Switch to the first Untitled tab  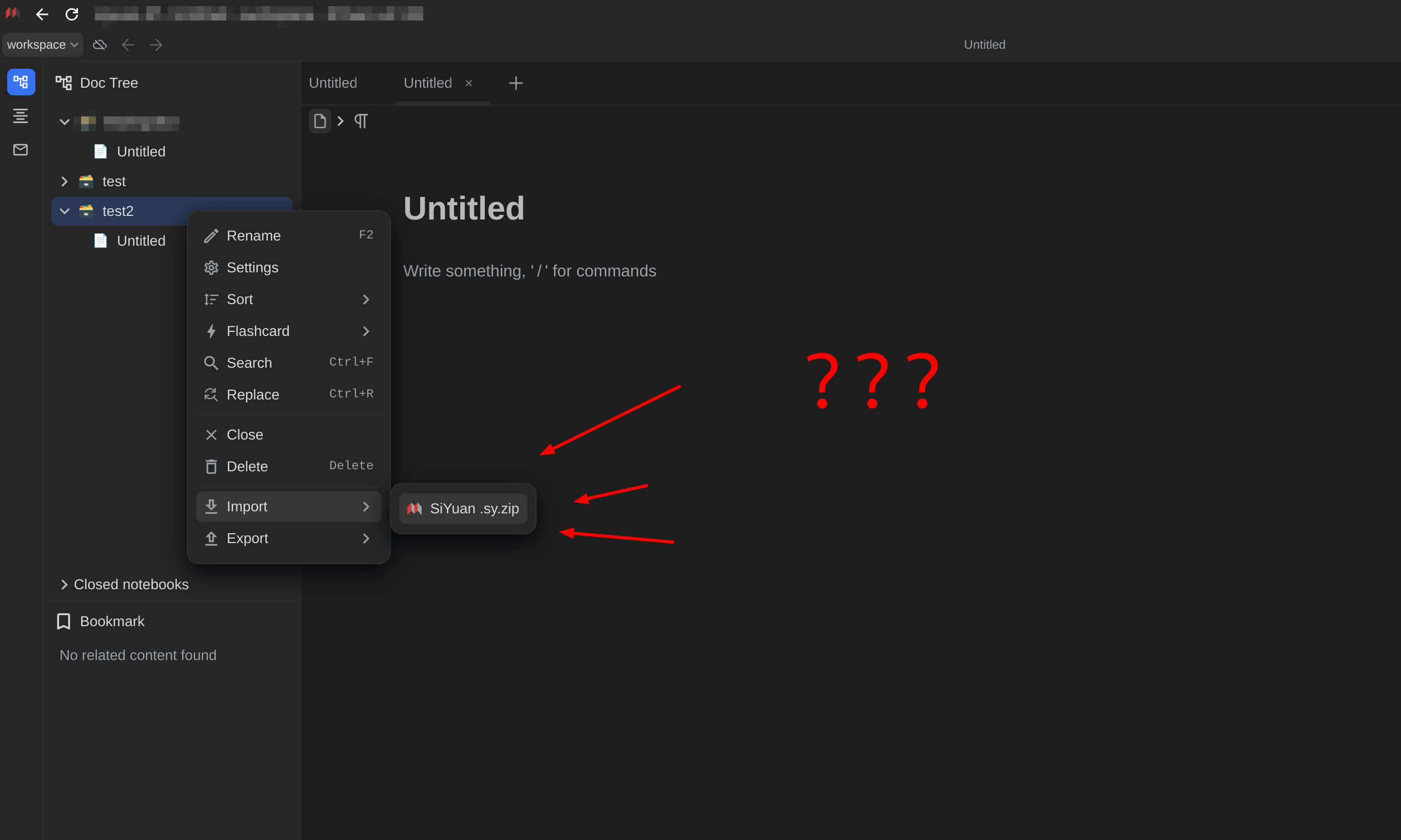(x=333, y=83)
